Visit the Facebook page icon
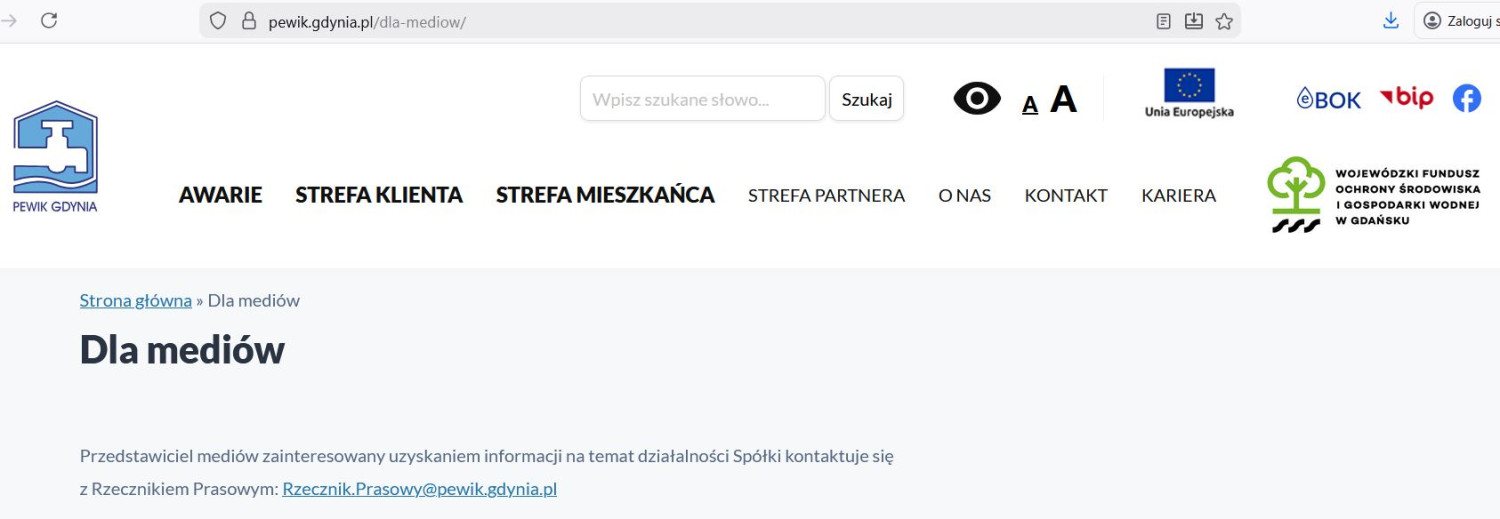The height and width of the screenshot is (519, 1500). point(1466,98)
